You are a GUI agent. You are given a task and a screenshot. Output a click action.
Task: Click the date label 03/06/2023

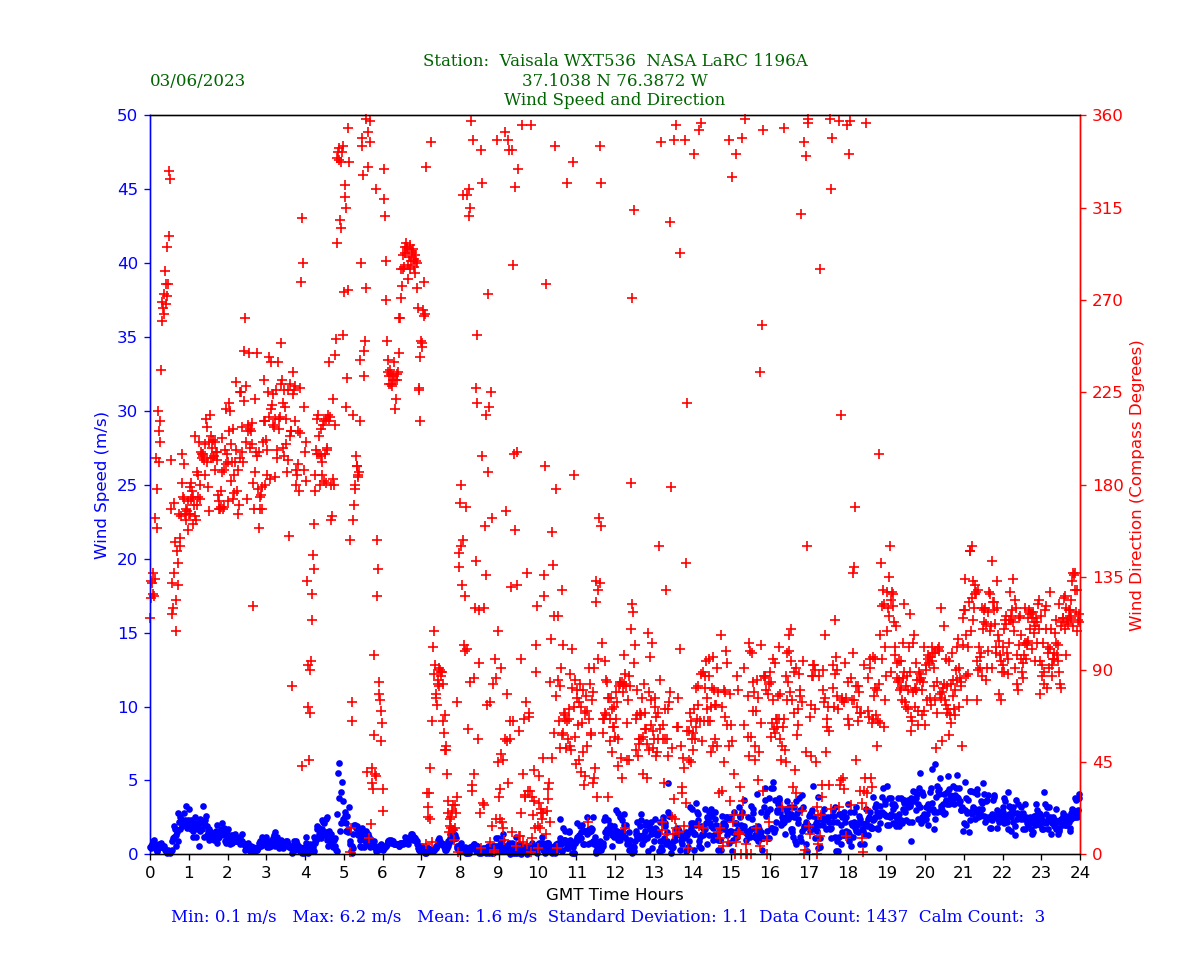pyautogui.click(x=197, y=81)
